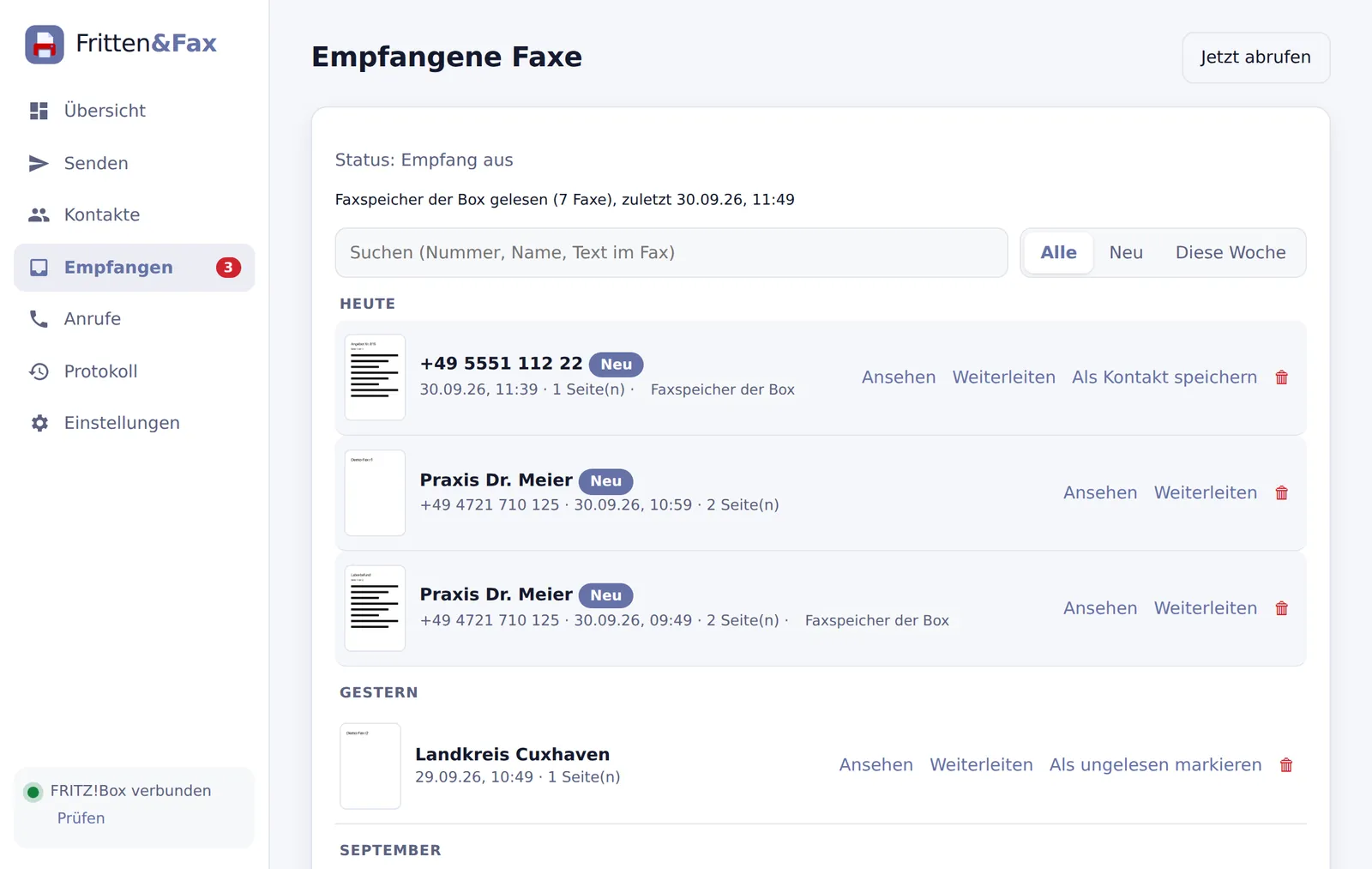1372x869 pixels.
Task: Click the Prüfen connection link
Action: click(81, 818)
